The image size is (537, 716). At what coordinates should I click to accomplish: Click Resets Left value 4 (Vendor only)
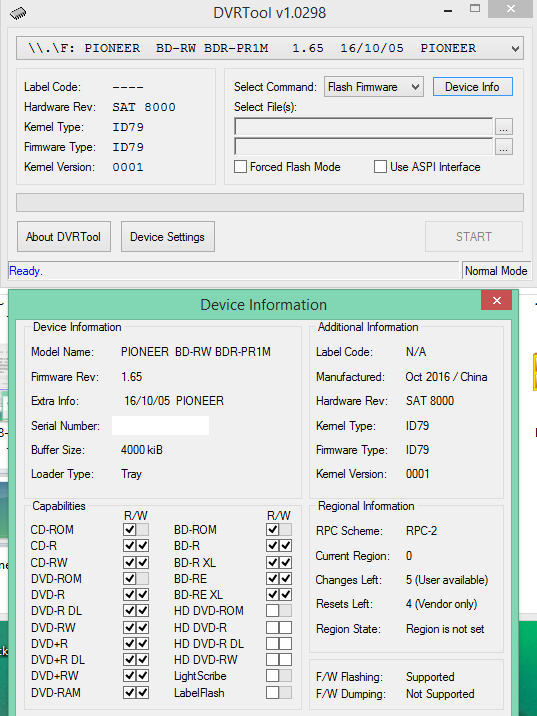point(442,604)
